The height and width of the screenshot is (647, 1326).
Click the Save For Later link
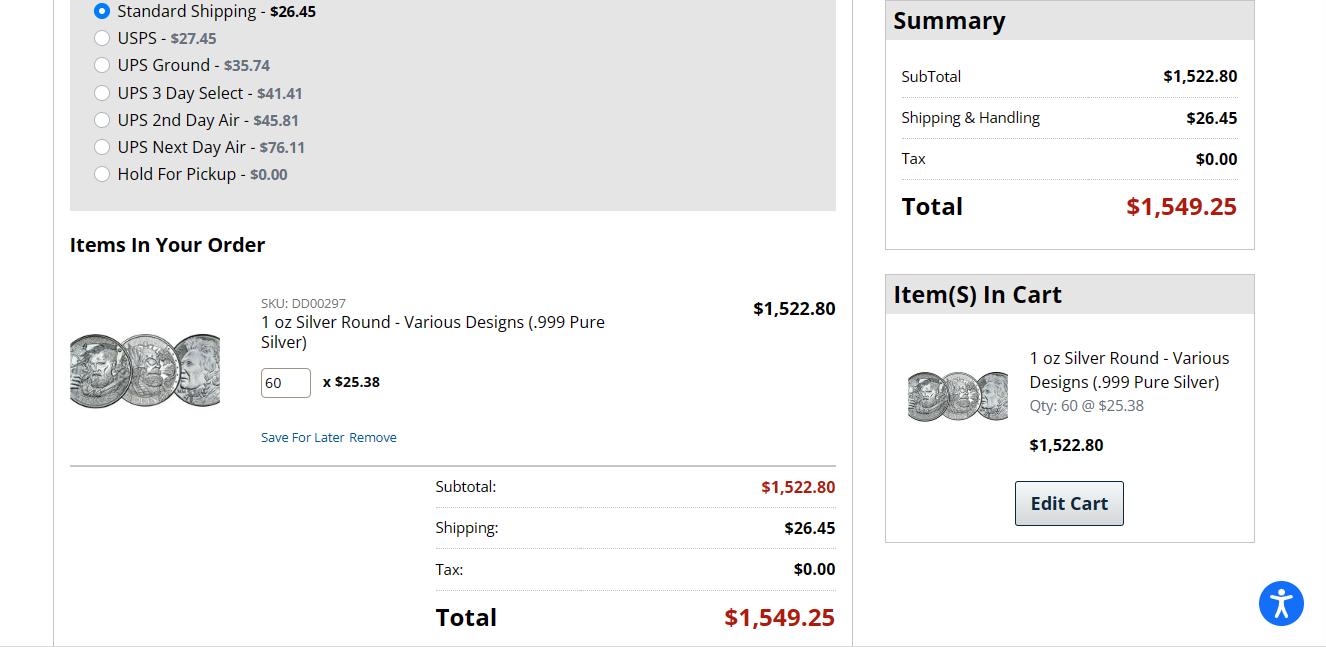pyautogui.click(x=302, y=438)
